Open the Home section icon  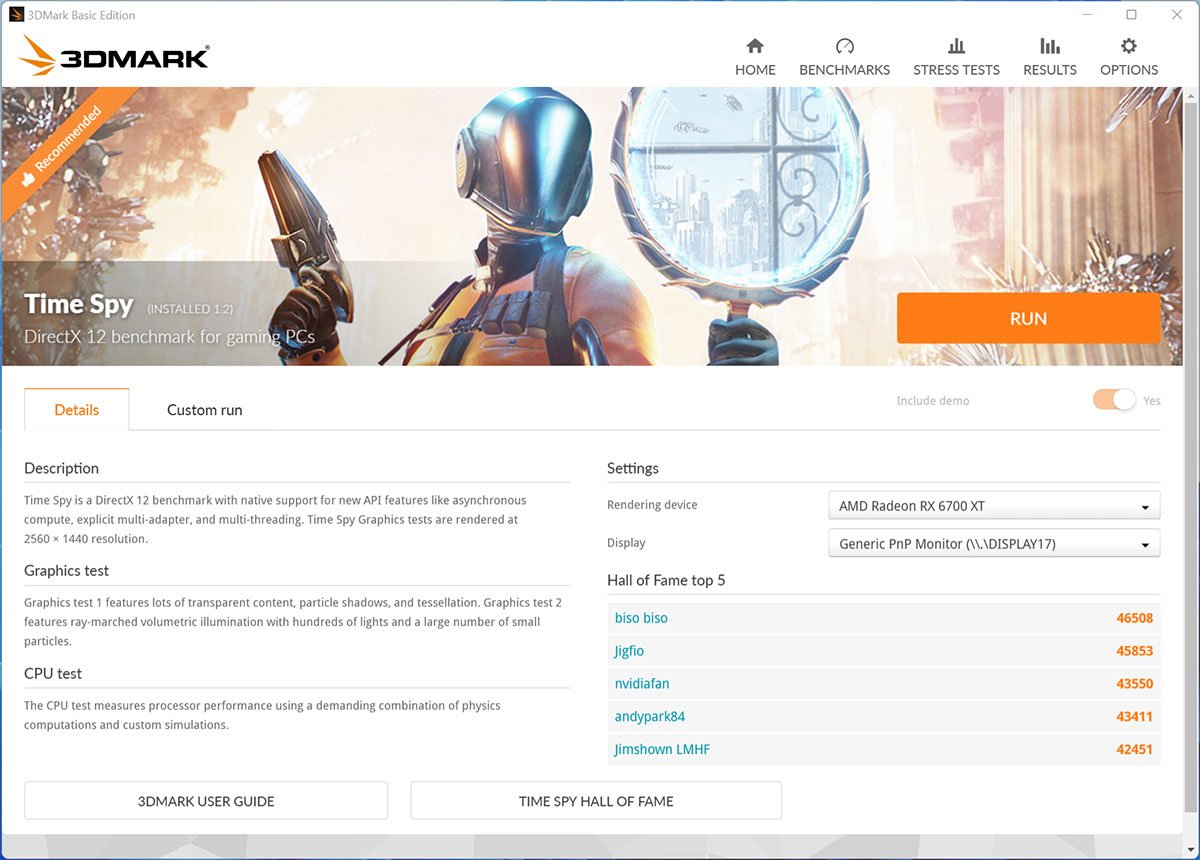(755, 46)
